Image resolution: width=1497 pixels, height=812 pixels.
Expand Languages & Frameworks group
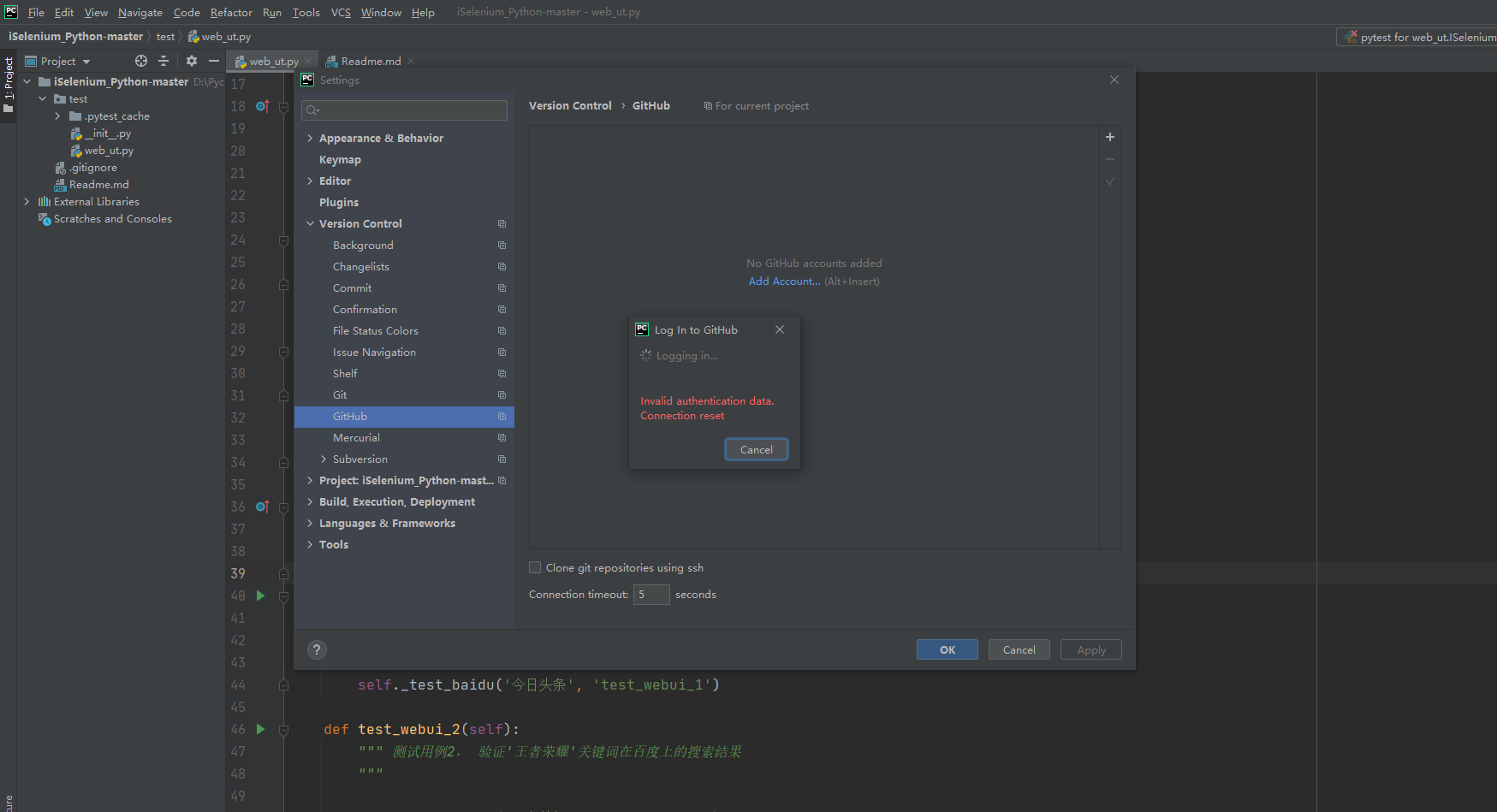(310, 524)
